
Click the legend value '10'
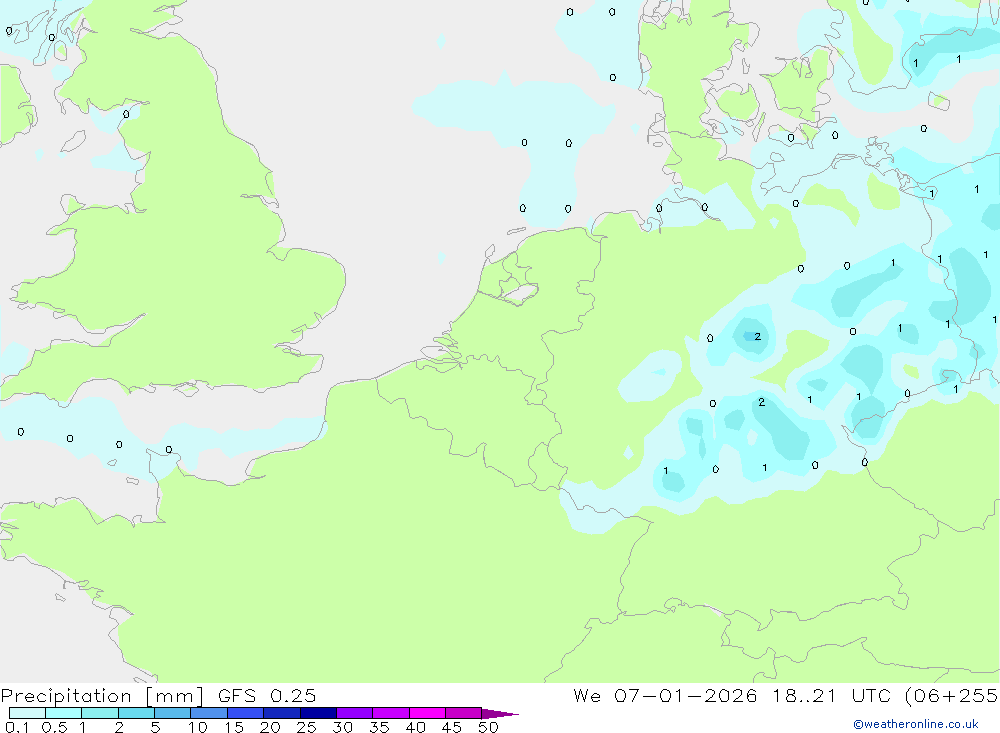198,727
